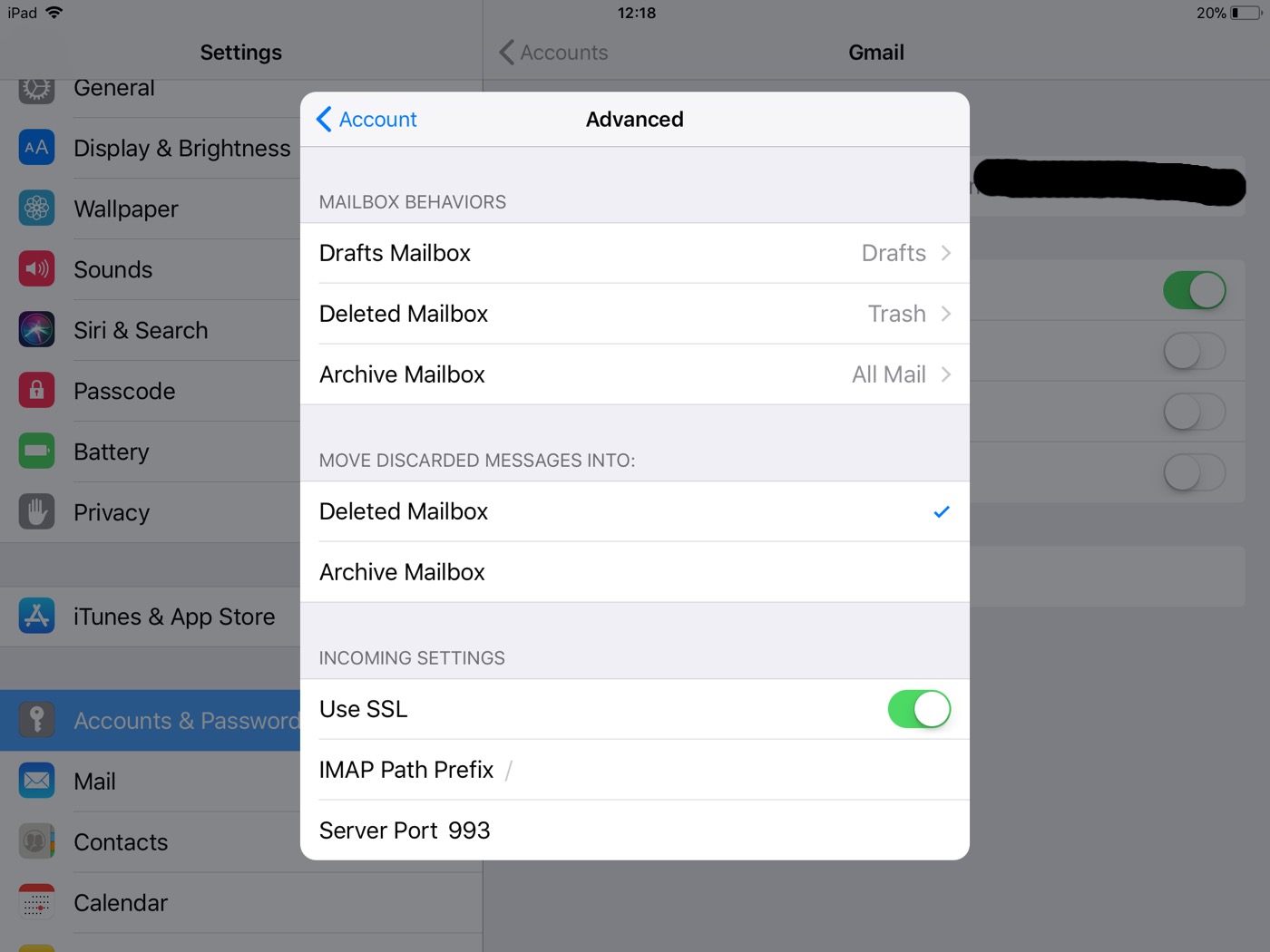Open Battery settings
The image size is (1270, 952).
click(x=151, y=452)
